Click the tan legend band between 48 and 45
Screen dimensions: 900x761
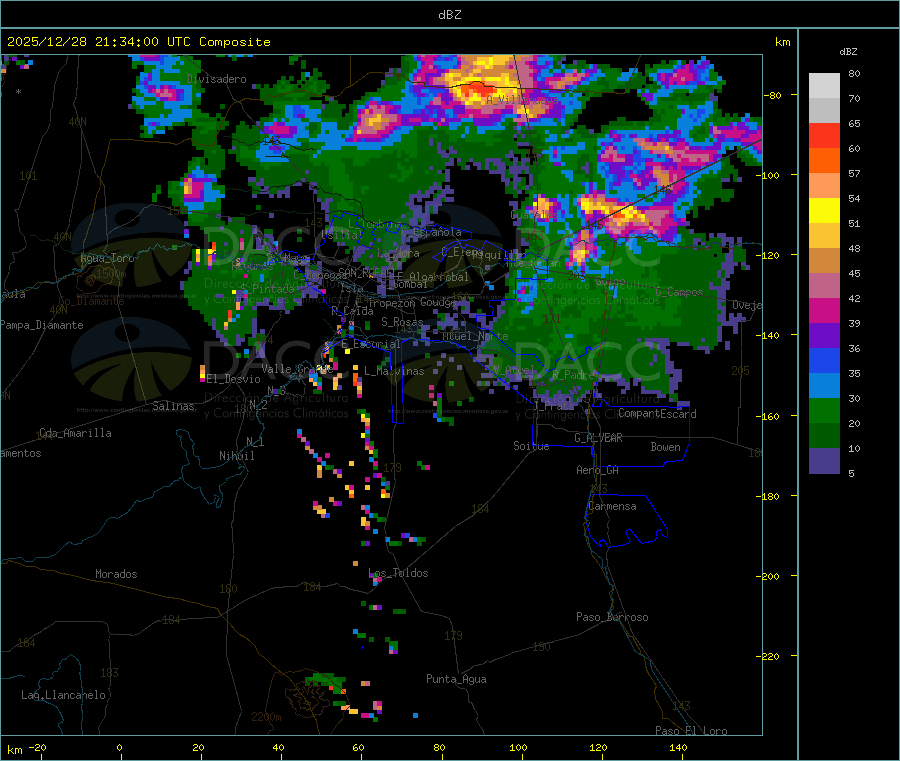(x=824, y=261)
